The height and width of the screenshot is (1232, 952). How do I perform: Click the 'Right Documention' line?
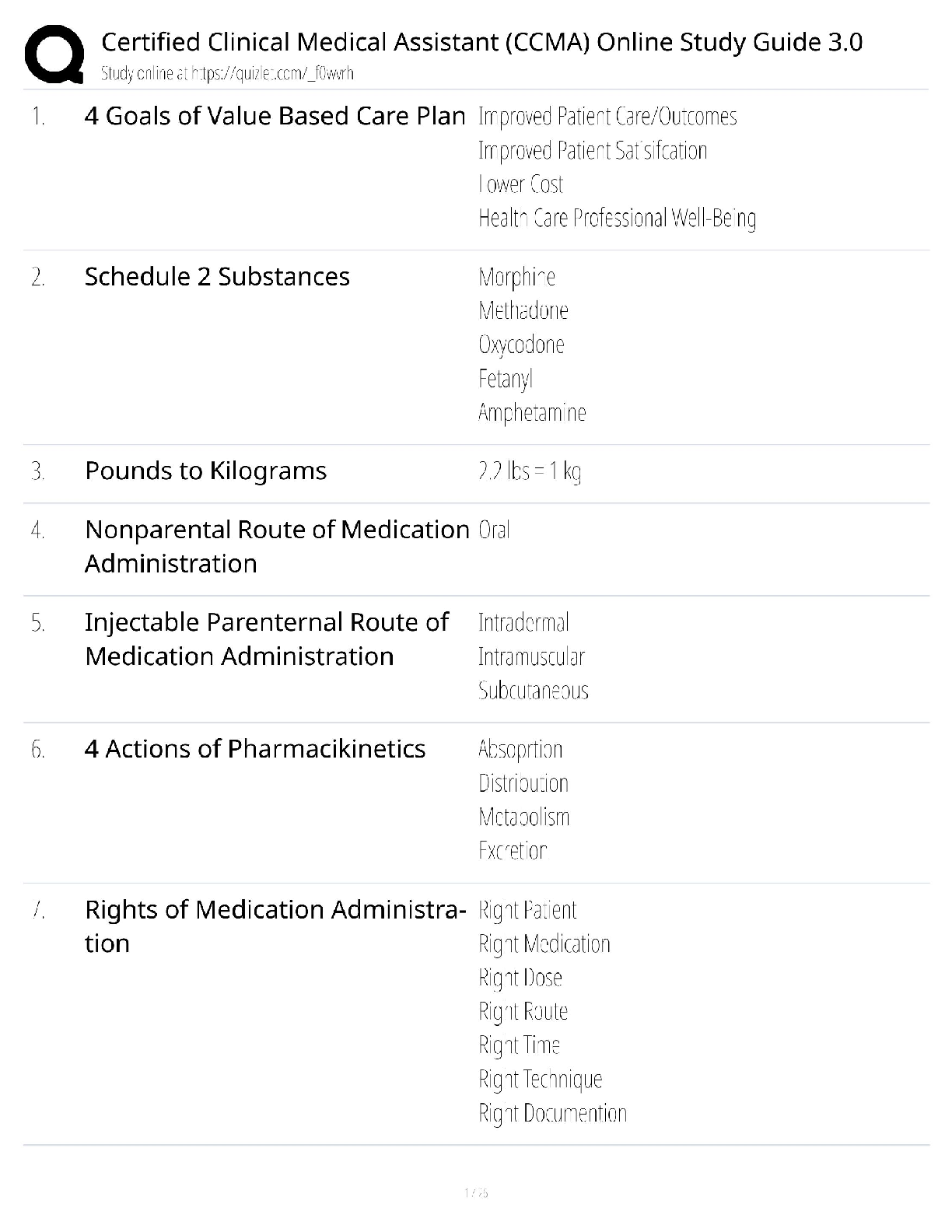tap(552, 1114)
